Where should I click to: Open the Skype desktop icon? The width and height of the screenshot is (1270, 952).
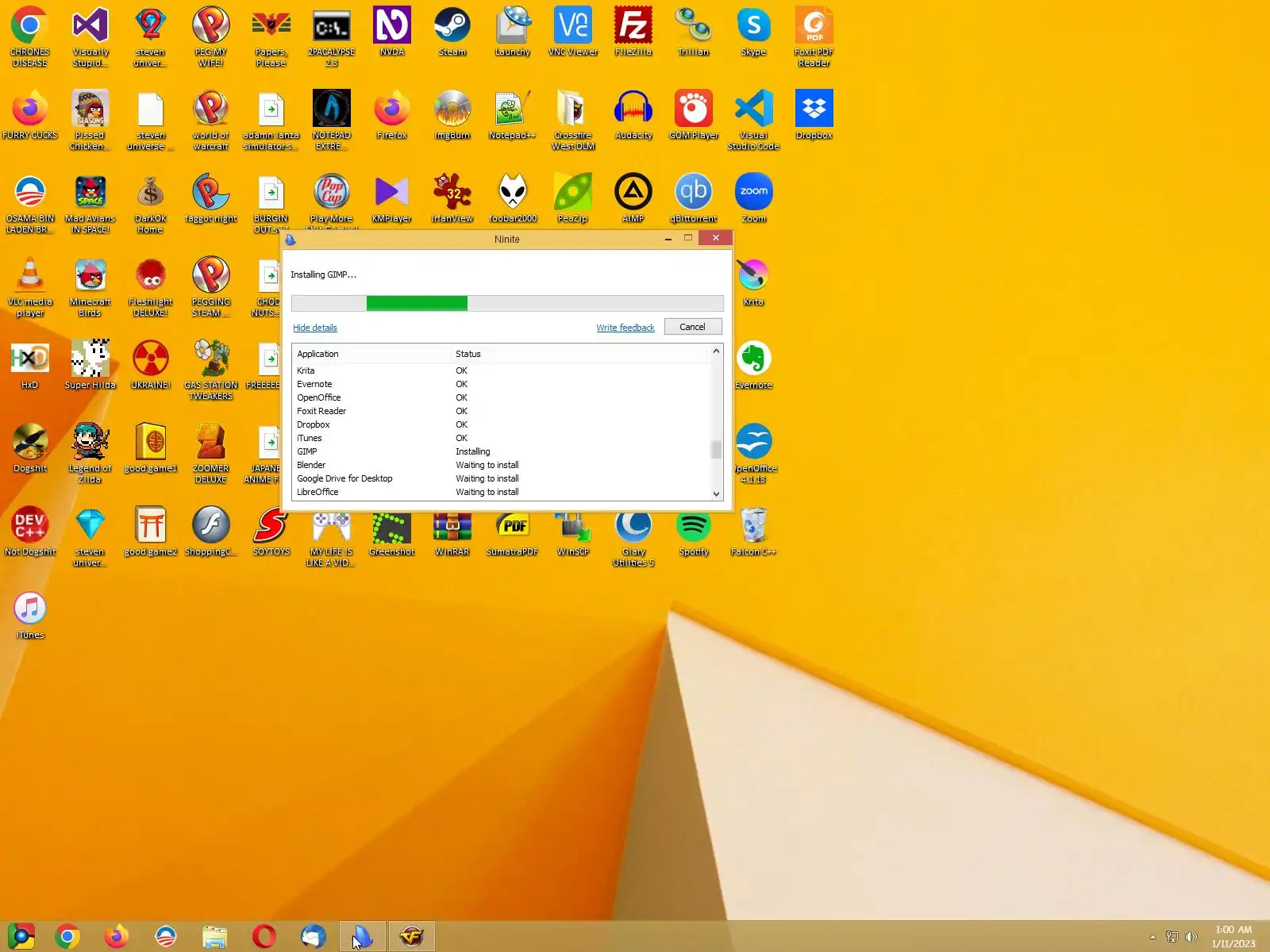[x=754, y=32]
